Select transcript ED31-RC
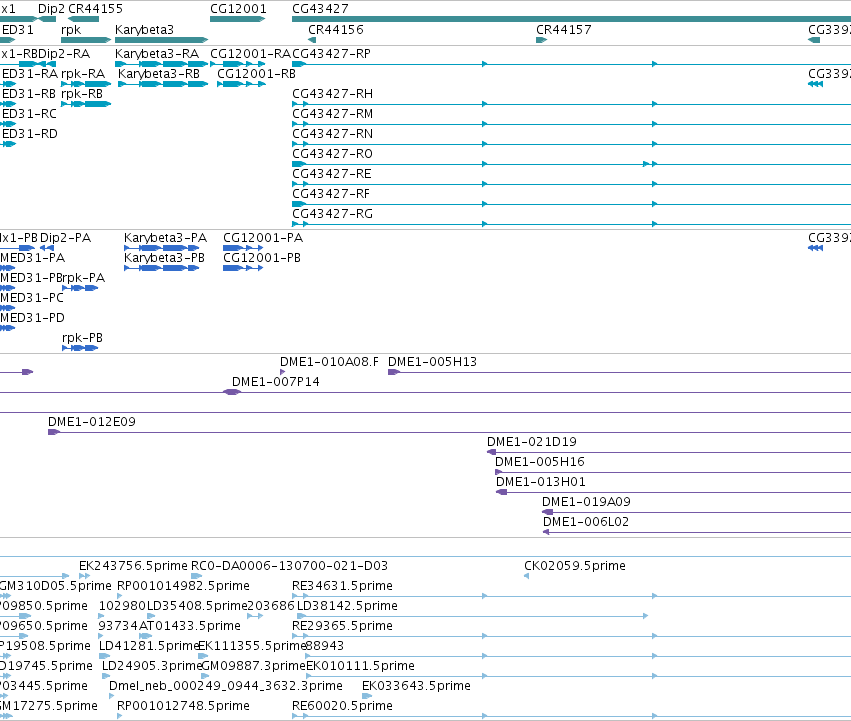Screen dimensions: 851x721 (8, 124)
